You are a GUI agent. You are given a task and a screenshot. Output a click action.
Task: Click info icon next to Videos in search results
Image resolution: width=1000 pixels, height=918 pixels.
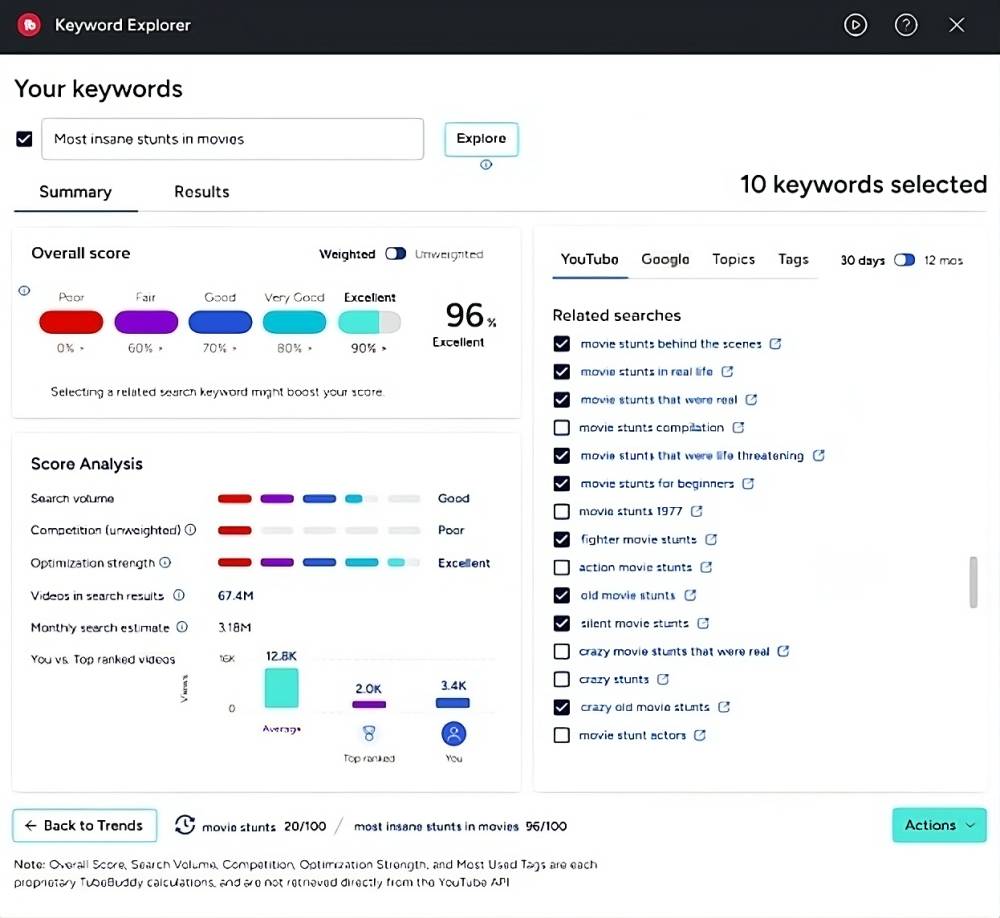(179, 595)
